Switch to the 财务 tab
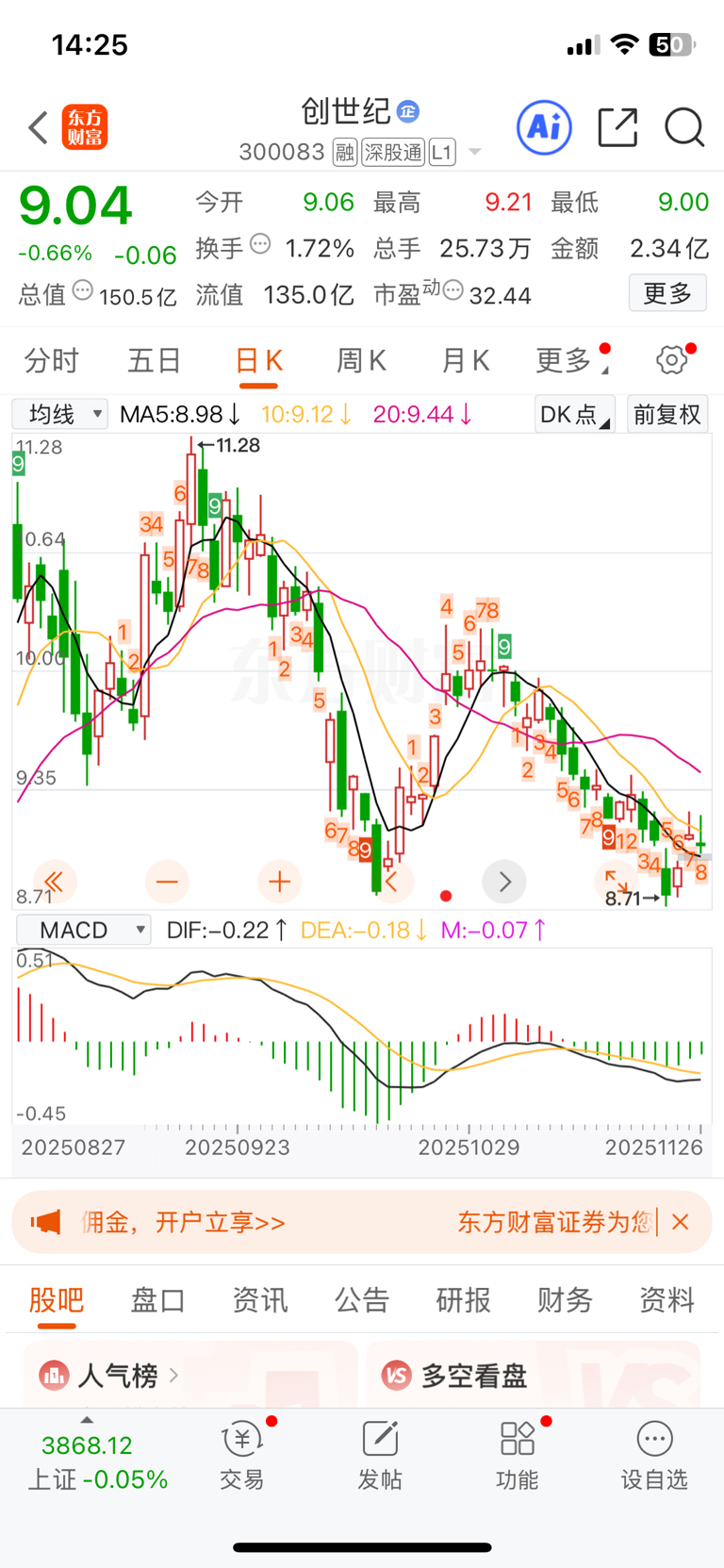Viewport: 724px width, 1568px height. 565,1299
